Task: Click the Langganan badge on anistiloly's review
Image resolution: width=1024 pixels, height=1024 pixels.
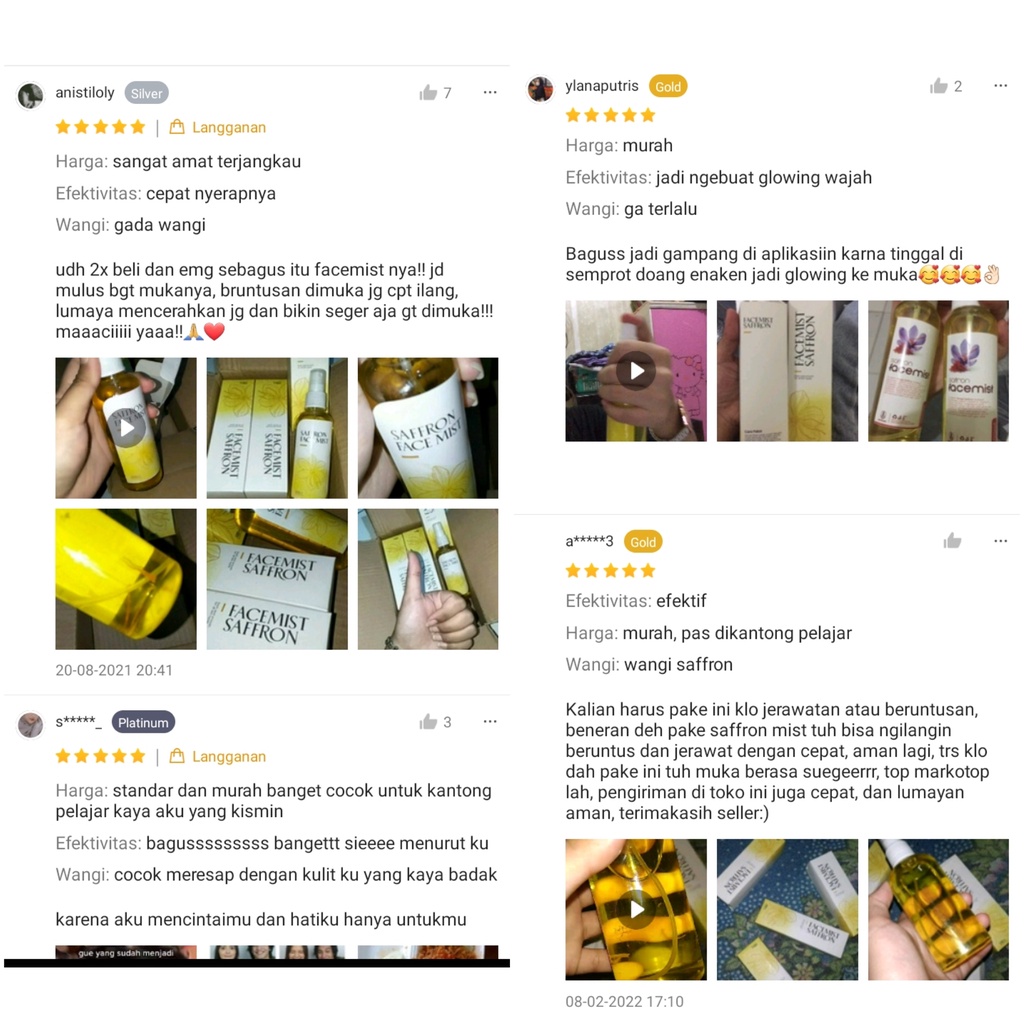Action: [x=217, y=127]
